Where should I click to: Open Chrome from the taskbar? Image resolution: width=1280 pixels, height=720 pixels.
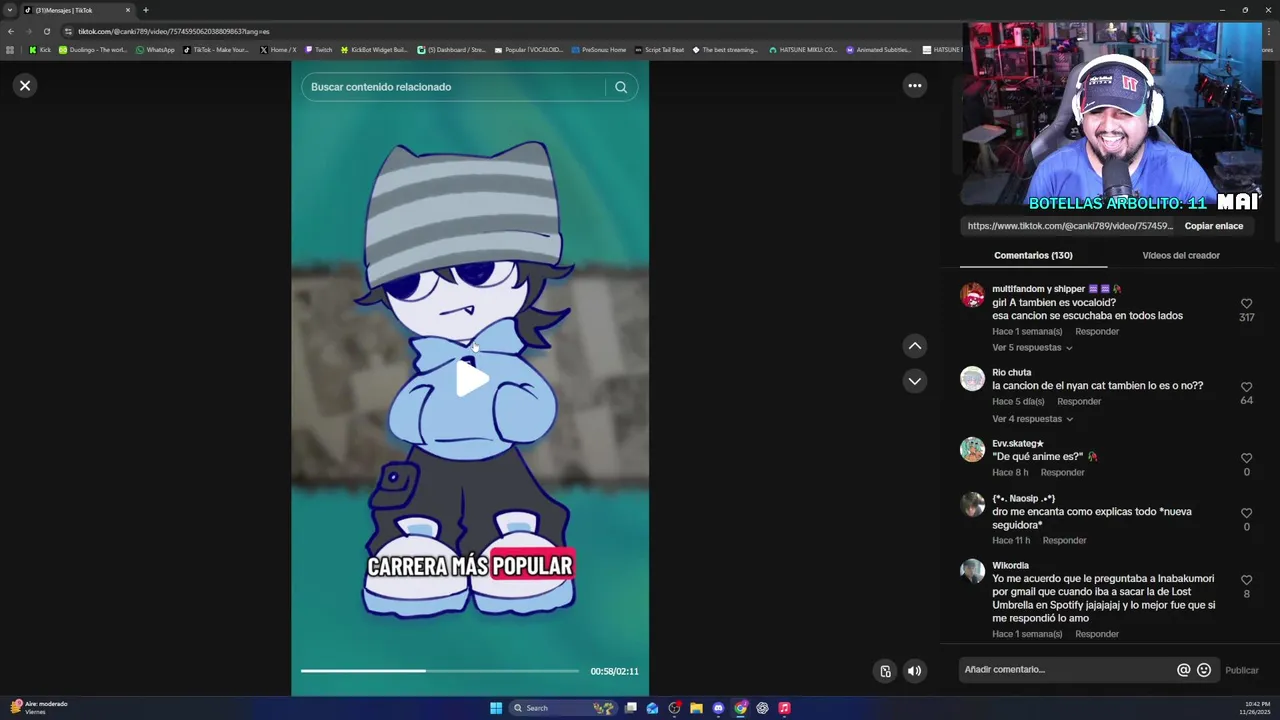740,708
